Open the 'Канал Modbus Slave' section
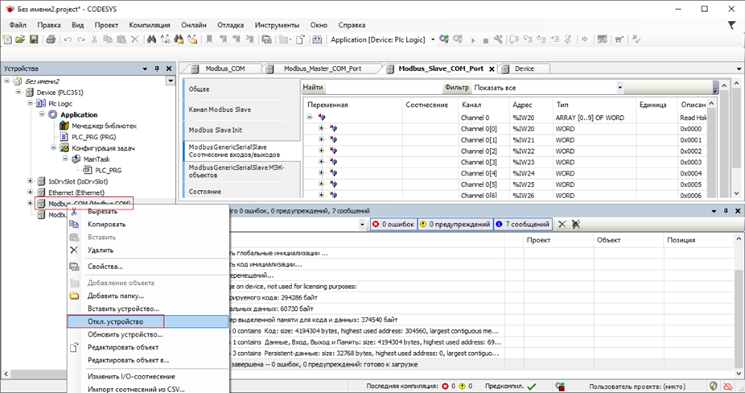The height and width of the screenshot is (393, 745). (x=220, y=109)
